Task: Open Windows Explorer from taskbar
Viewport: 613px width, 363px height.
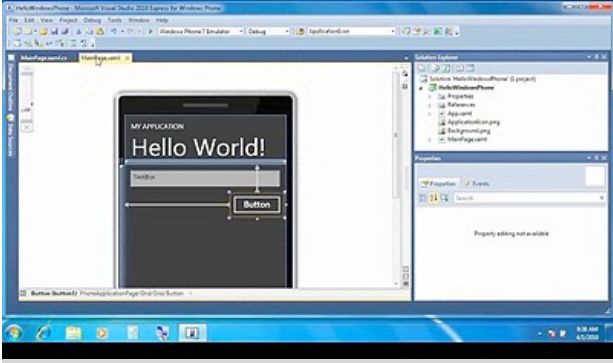Action: coord(73,333)
